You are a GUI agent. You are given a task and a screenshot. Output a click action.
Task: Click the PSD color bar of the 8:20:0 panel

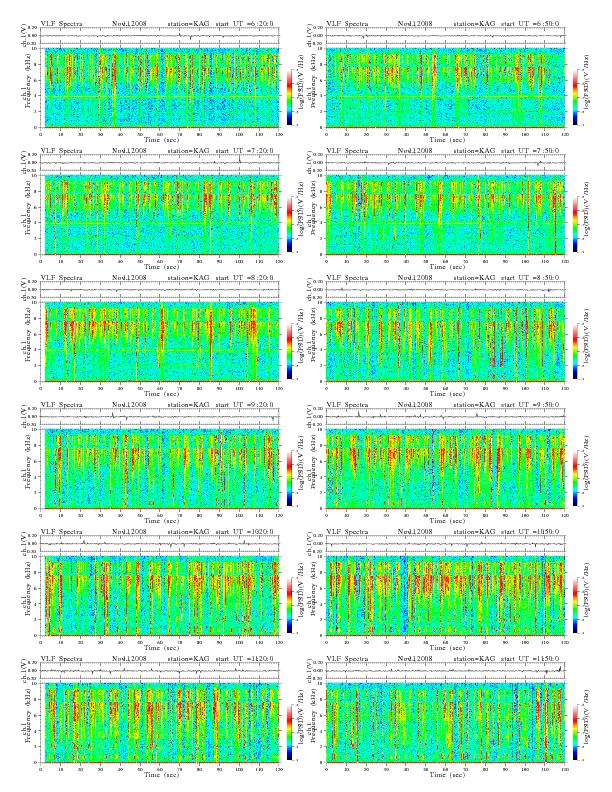tap(289, 351)
